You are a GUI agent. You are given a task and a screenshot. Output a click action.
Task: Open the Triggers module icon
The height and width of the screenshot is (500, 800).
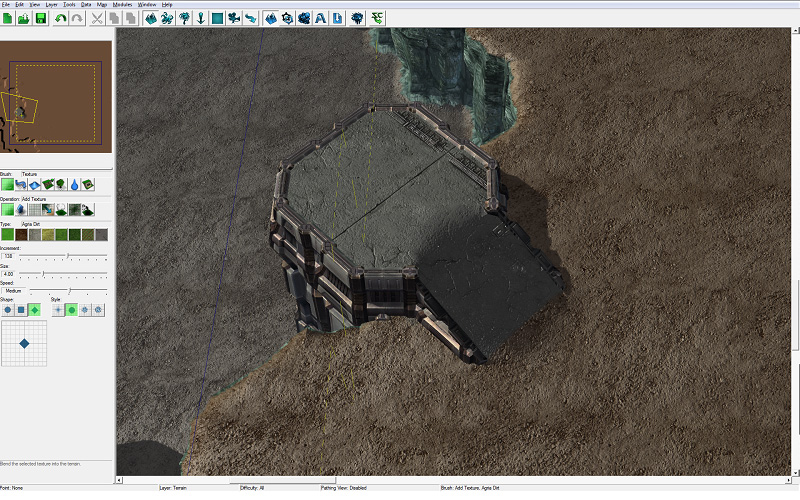coord(288,19)
